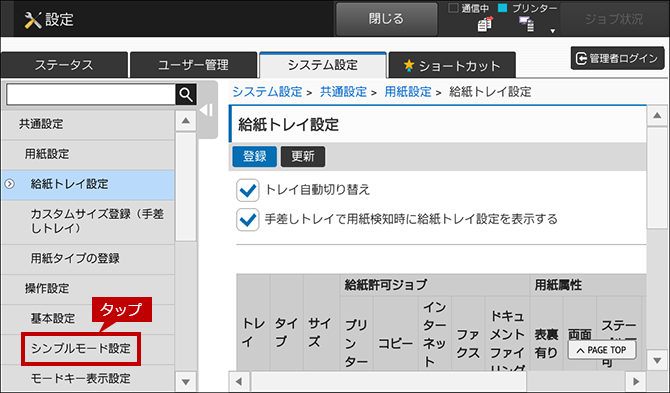Toggle 手差しトレイで用紙検知時 checkbox

[247, 220]
